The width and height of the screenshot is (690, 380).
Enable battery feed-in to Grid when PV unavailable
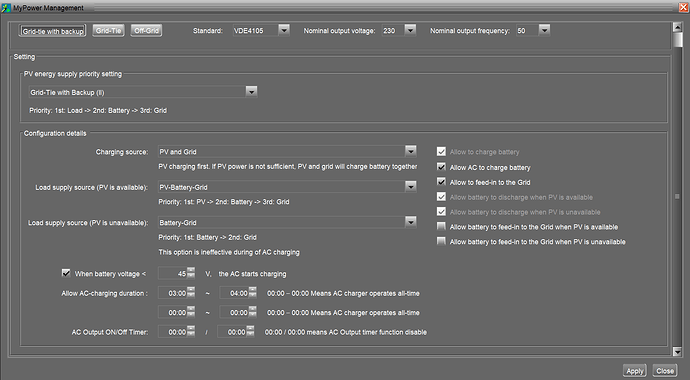[x=441, y=241]
